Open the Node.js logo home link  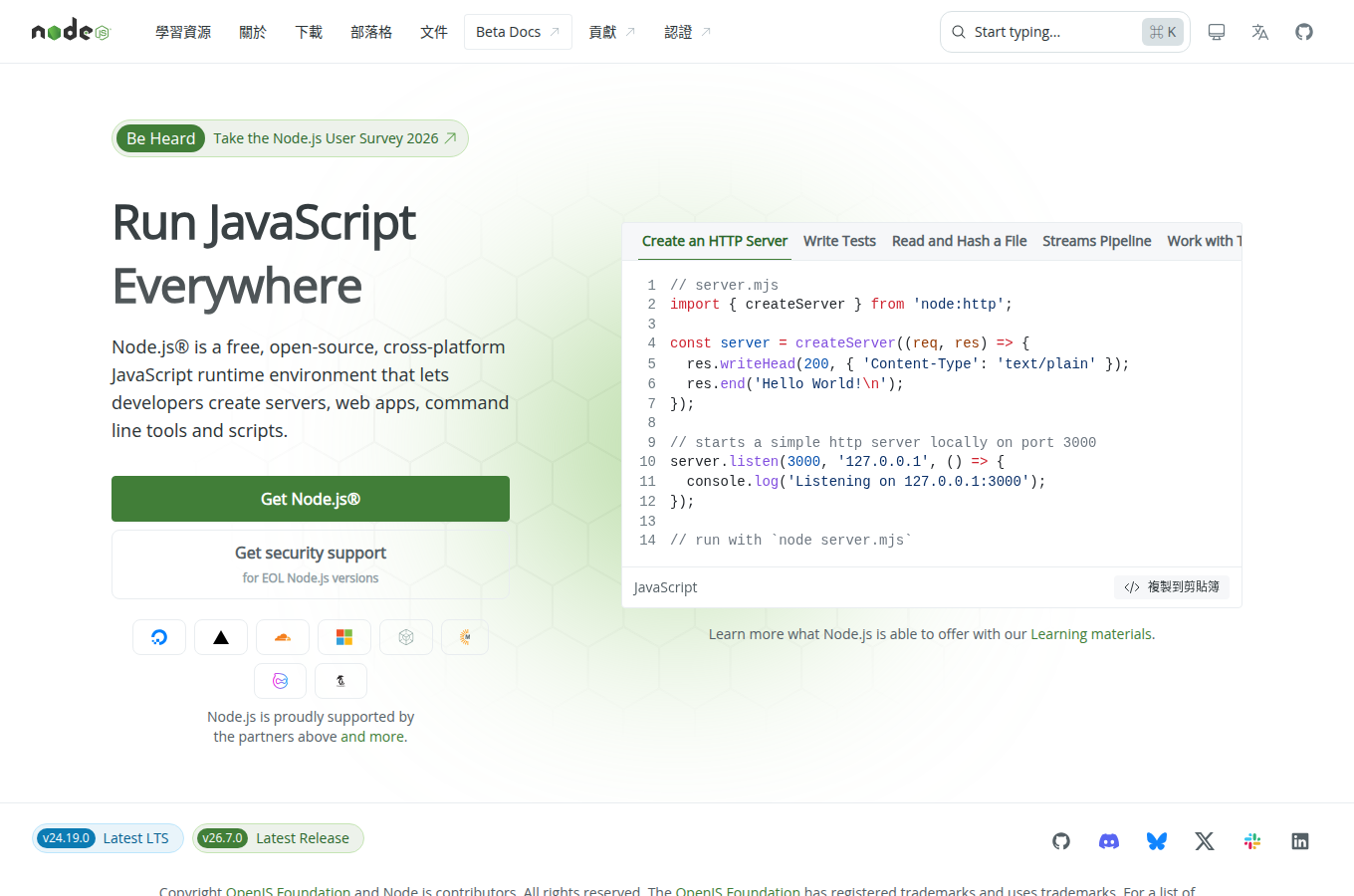coord(70,31)
